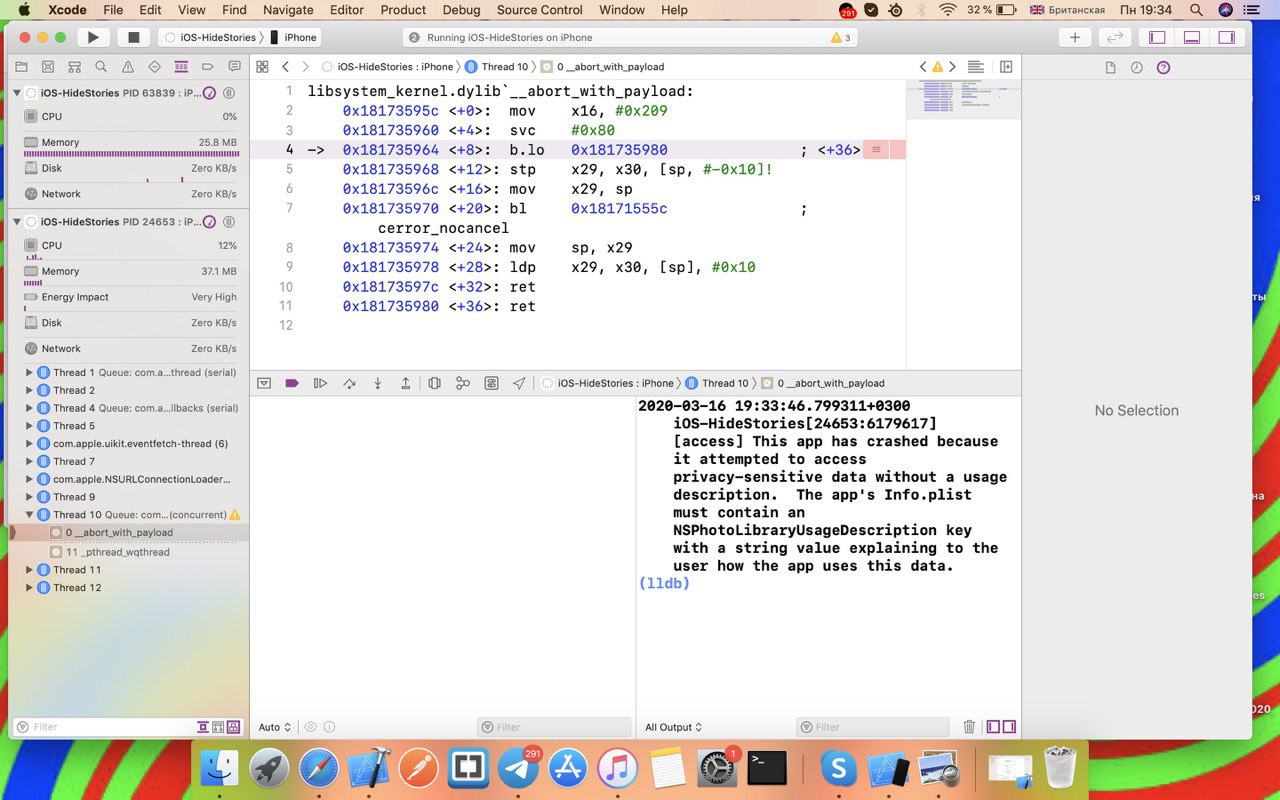Stop the running app

(x=133, y=37)
